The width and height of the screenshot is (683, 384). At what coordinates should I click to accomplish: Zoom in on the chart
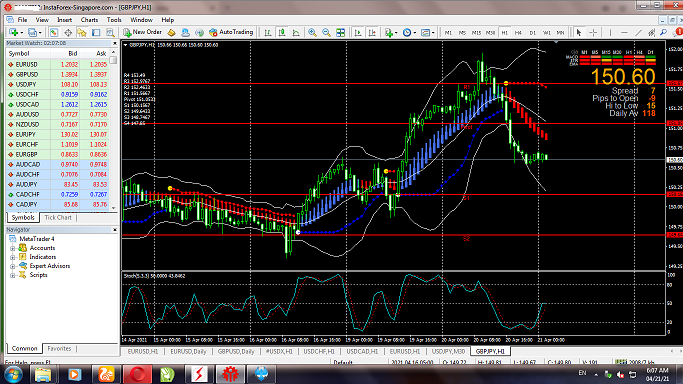[x=312, y=33]
